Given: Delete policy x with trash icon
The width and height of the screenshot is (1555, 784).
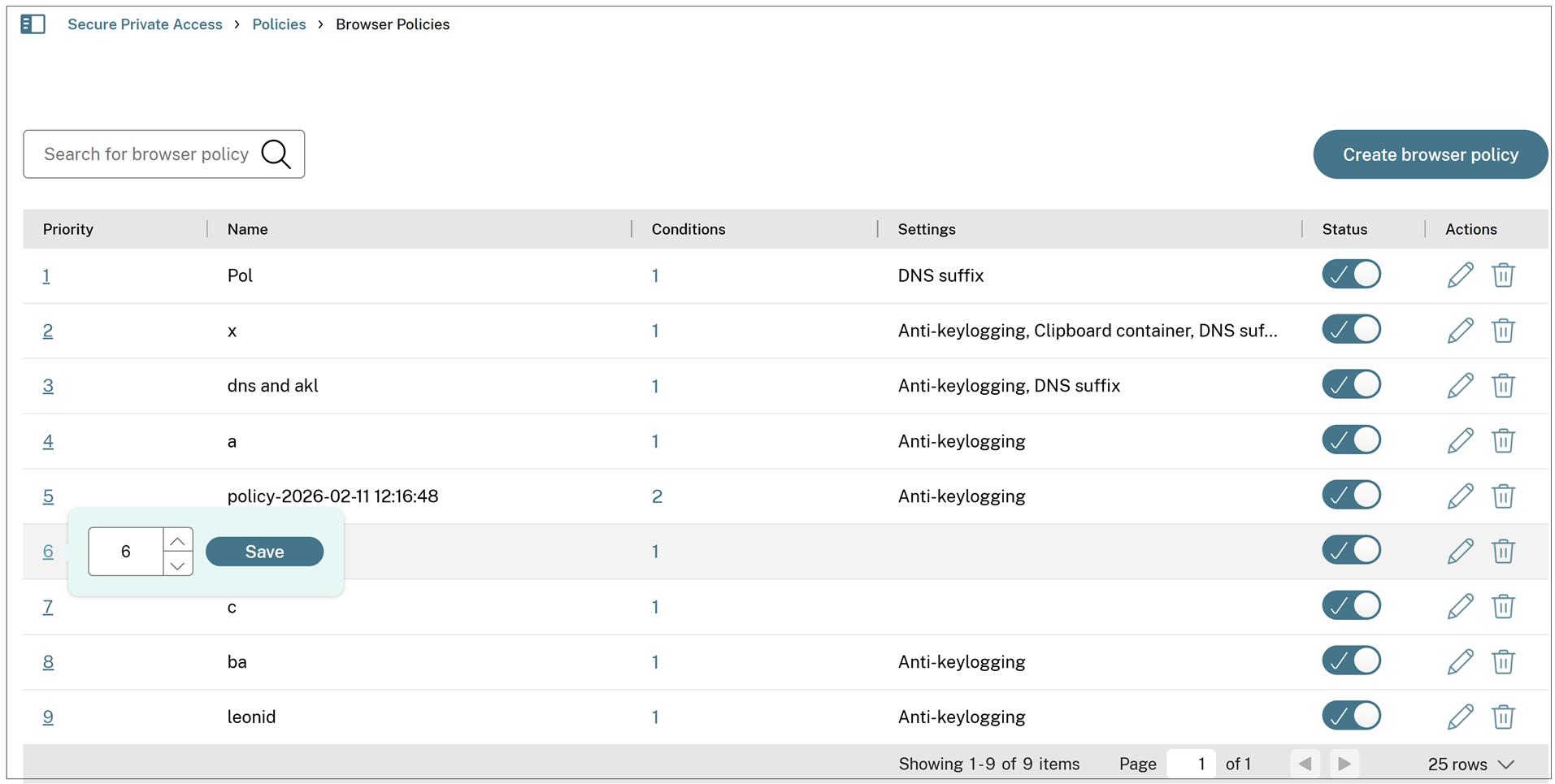Looking at the screenshot, I should [1503, 331].
